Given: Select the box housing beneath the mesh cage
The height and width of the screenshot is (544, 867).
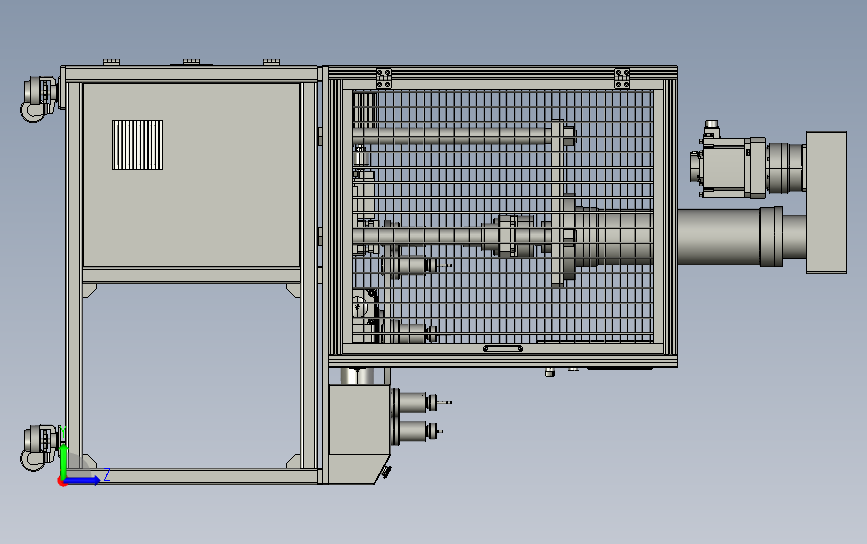Looking at the screenshot, I should (359, 434).
